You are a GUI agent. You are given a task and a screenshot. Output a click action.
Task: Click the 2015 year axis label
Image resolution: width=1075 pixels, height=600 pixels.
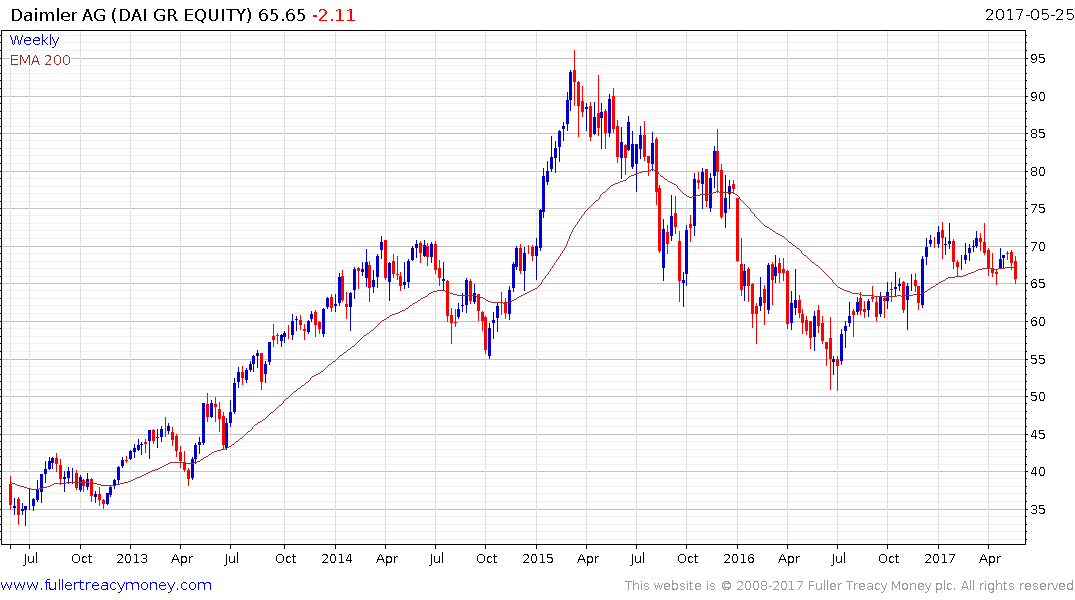click(538, 558)
